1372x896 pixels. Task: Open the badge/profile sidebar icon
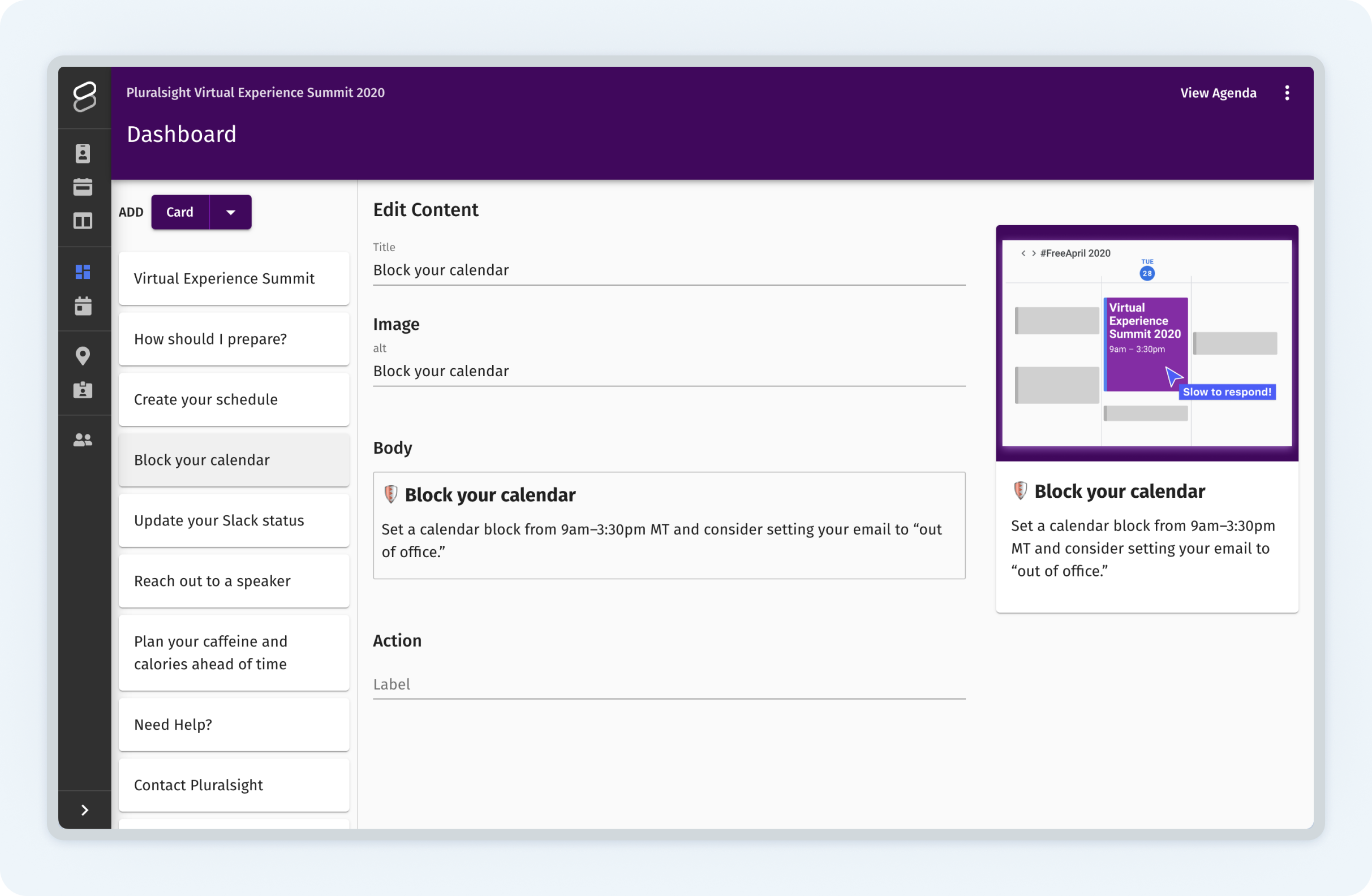[83, 154]
